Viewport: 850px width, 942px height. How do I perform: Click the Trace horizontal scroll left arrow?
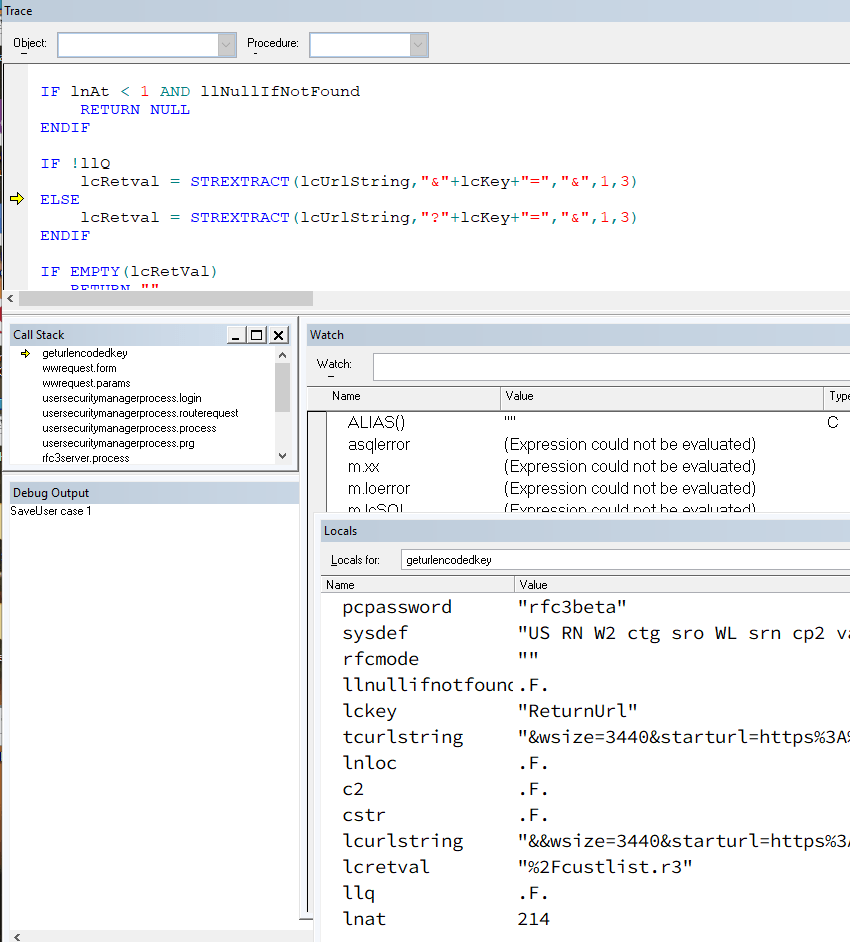point(10,298)
